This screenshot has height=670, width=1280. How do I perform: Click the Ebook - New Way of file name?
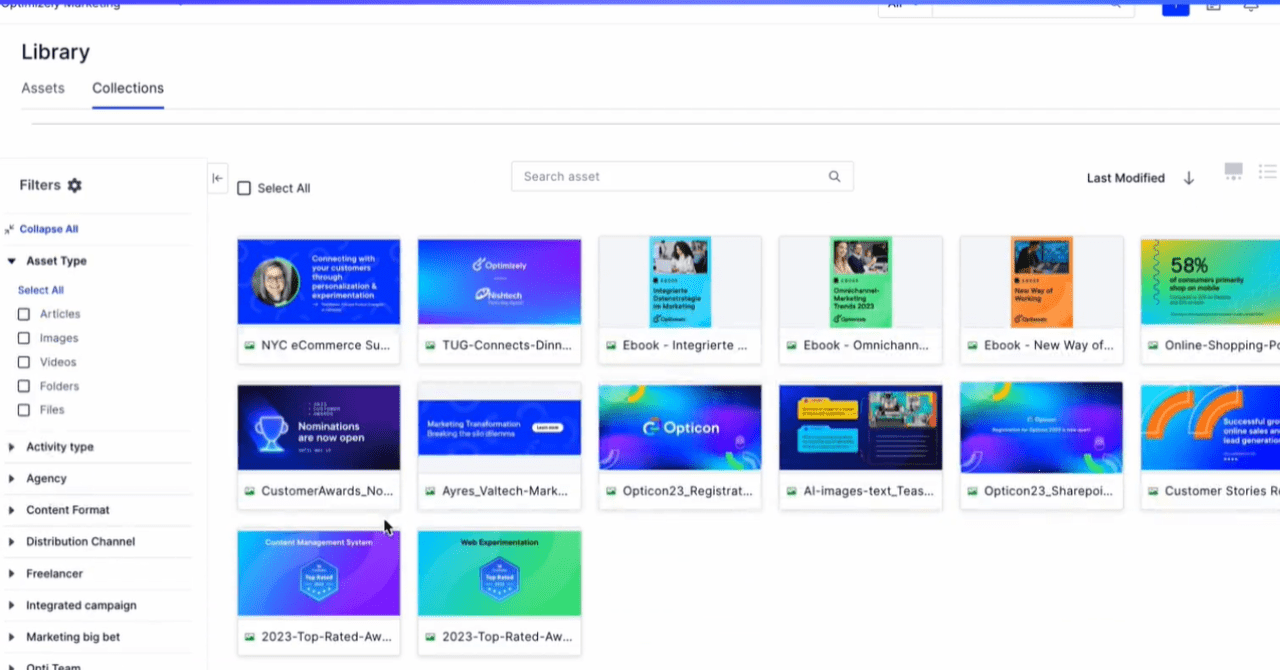click(1049, 345)
